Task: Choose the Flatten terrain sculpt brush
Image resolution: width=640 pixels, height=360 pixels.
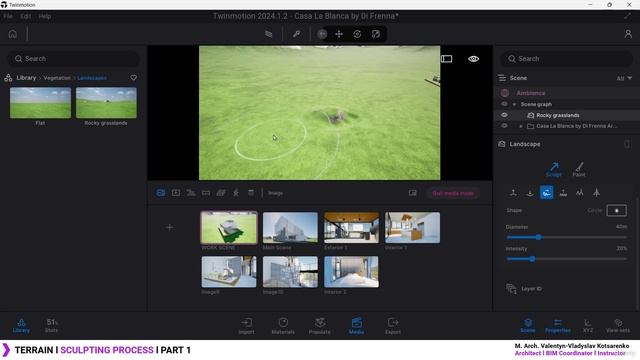Action: pos(563,193)
